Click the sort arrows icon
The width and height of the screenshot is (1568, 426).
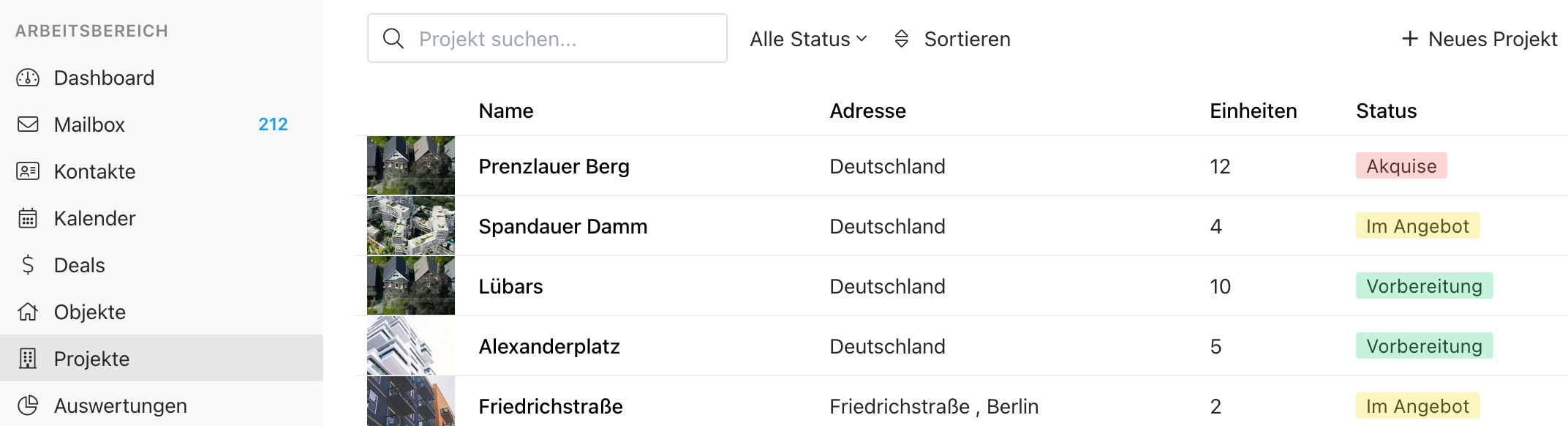(x=902, y=39)
